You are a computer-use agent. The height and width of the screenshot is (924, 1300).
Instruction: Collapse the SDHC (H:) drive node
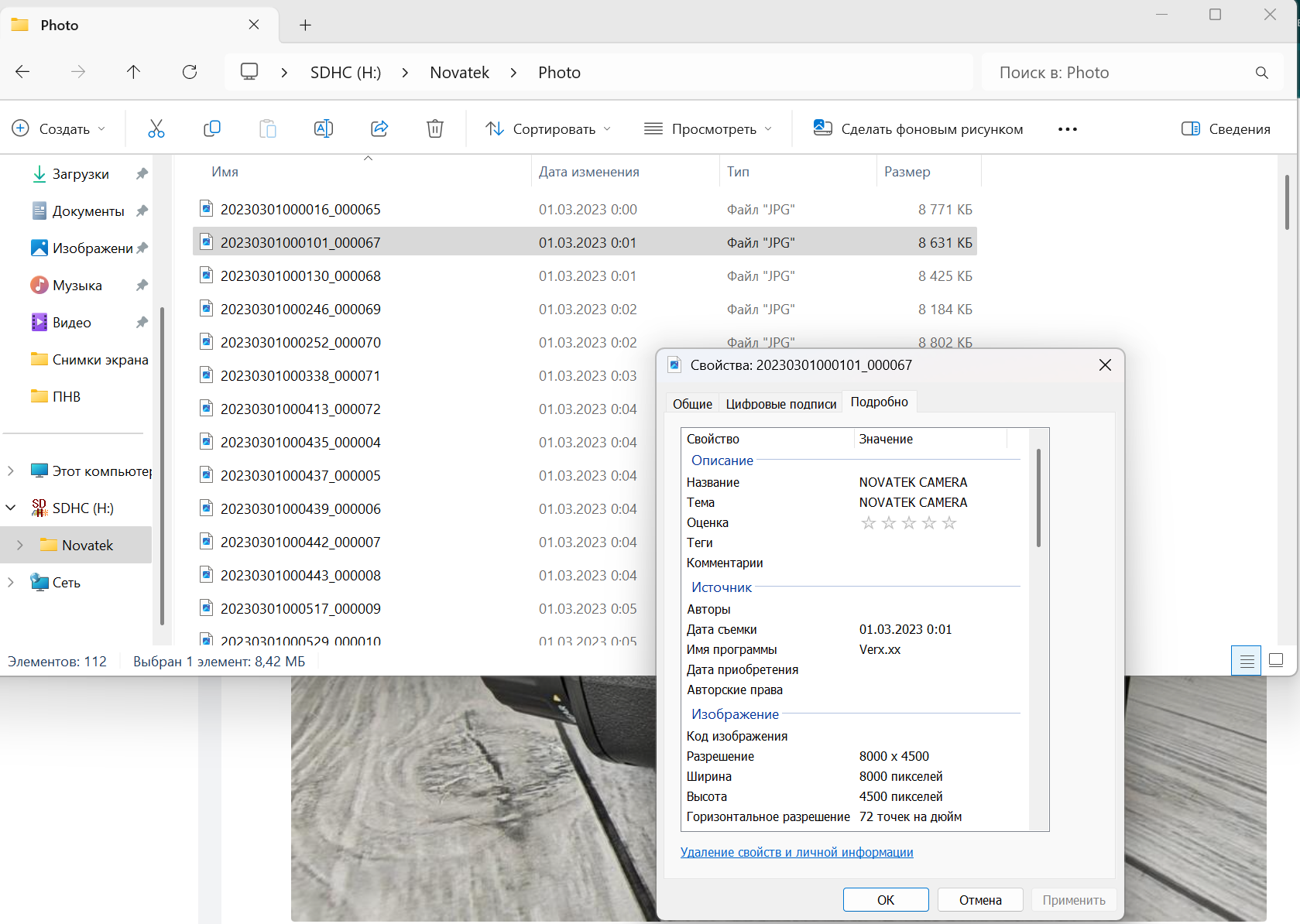pyautogui.click(x=11, y=508)
